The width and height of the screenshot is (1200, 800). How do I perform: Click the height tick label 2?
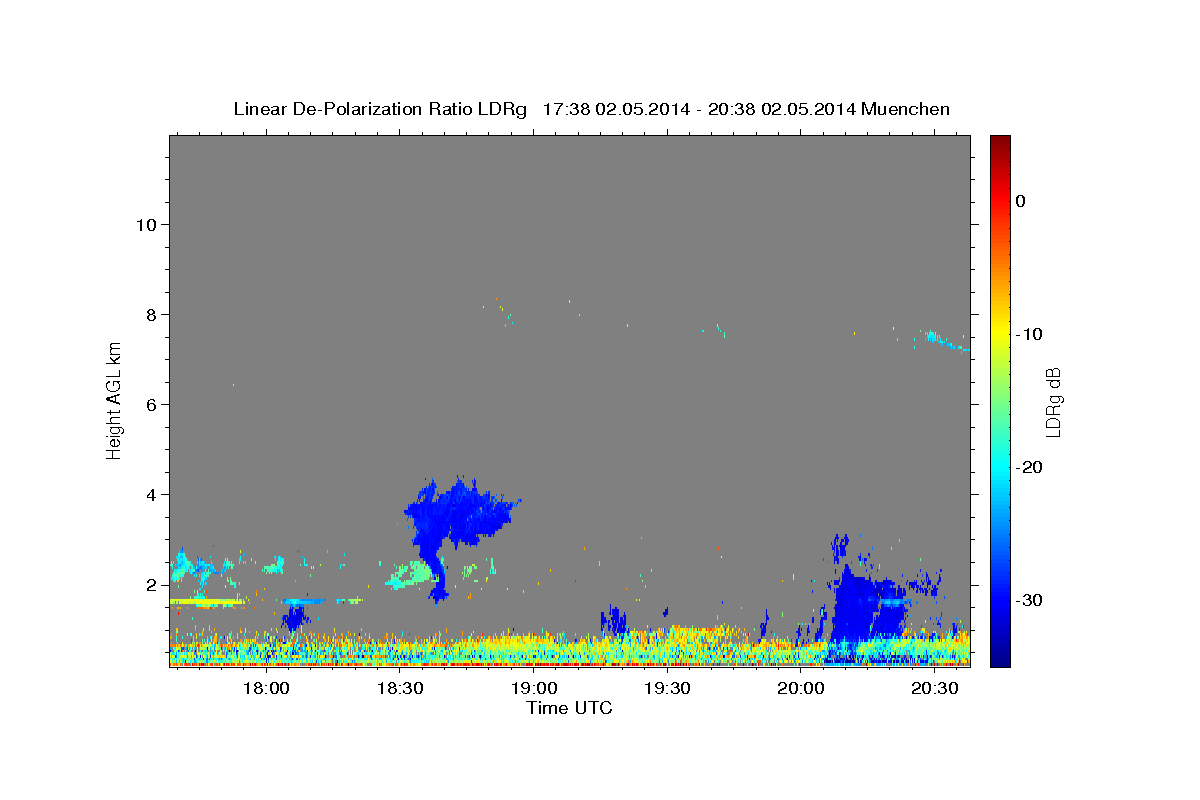point(150,584)
